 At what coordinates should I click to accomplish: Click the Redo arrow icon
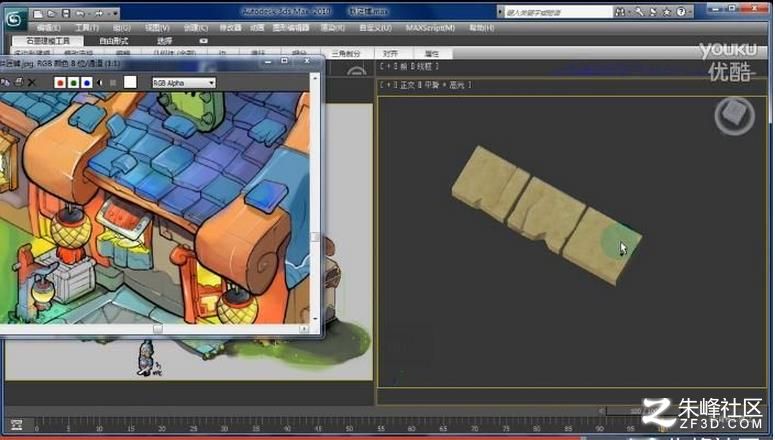pos(98,13)
